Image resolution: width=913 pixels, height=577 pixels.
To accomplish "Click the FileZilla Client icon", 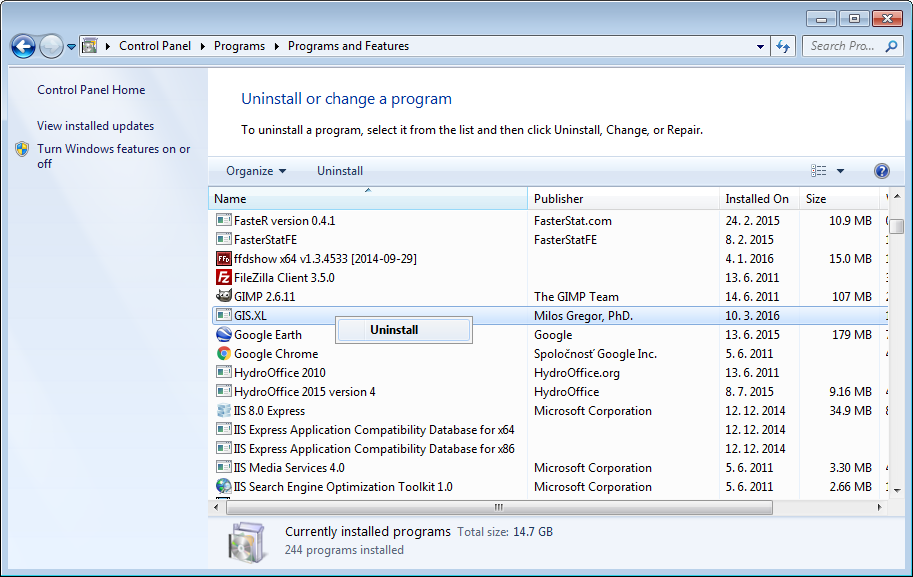I will (224, 277).
